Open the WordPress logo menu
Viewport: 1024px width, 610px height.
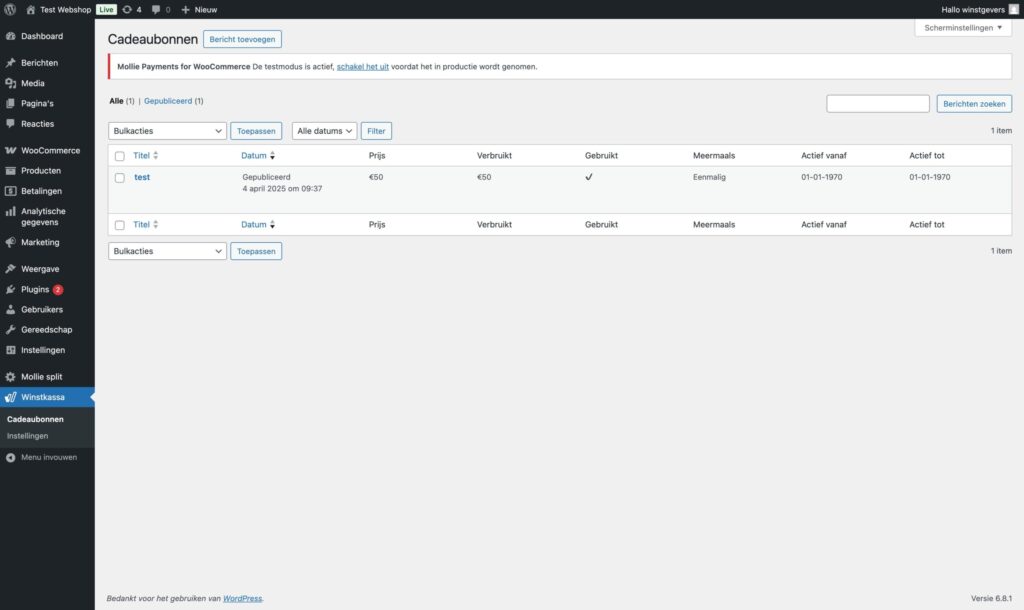point(10,9)
